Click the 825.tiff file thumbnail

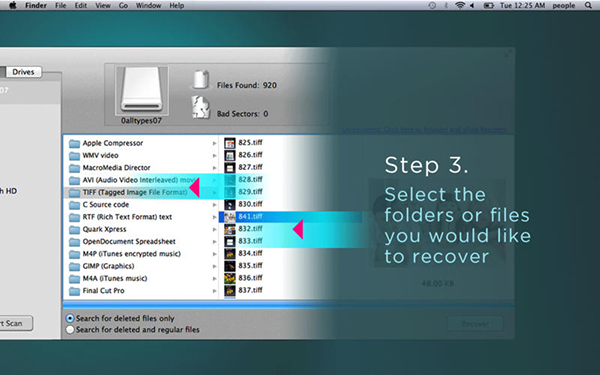point(230,143)
